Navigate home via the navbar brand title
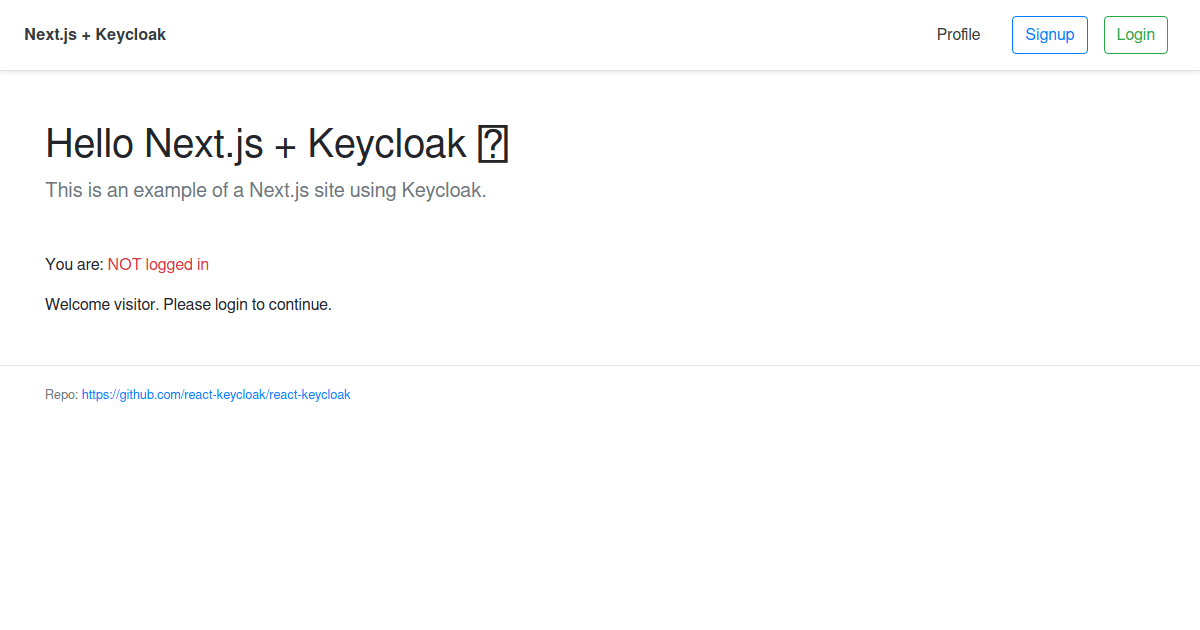Screen dimensions: 1200x630 (95, 34)
